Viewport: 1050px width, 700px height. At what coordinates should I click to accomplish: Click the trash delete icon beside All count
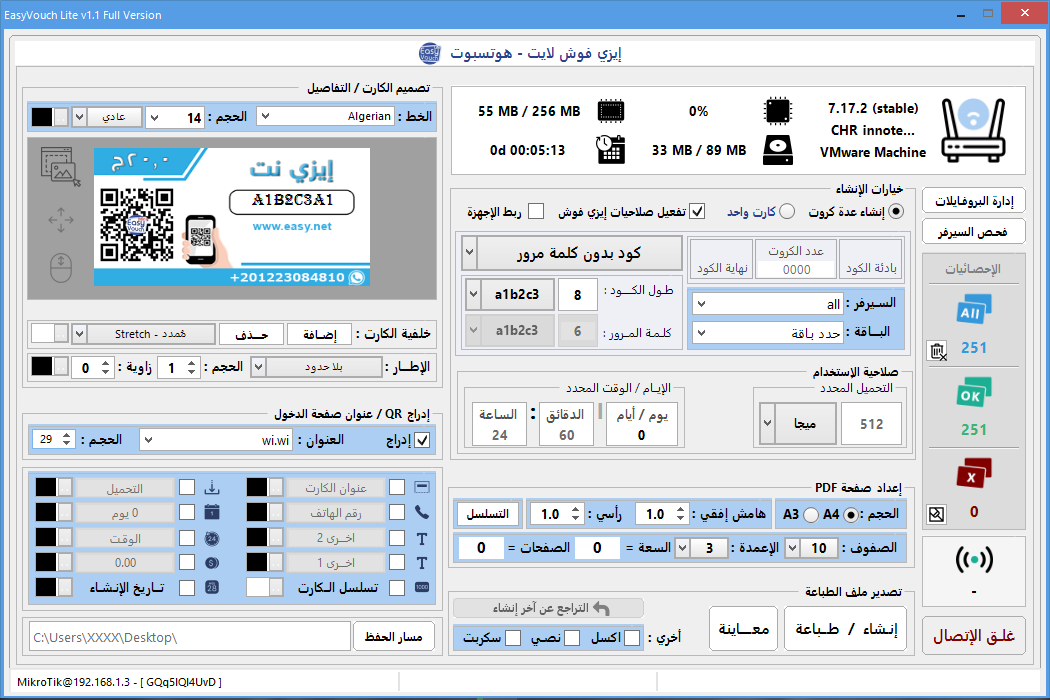936,351
